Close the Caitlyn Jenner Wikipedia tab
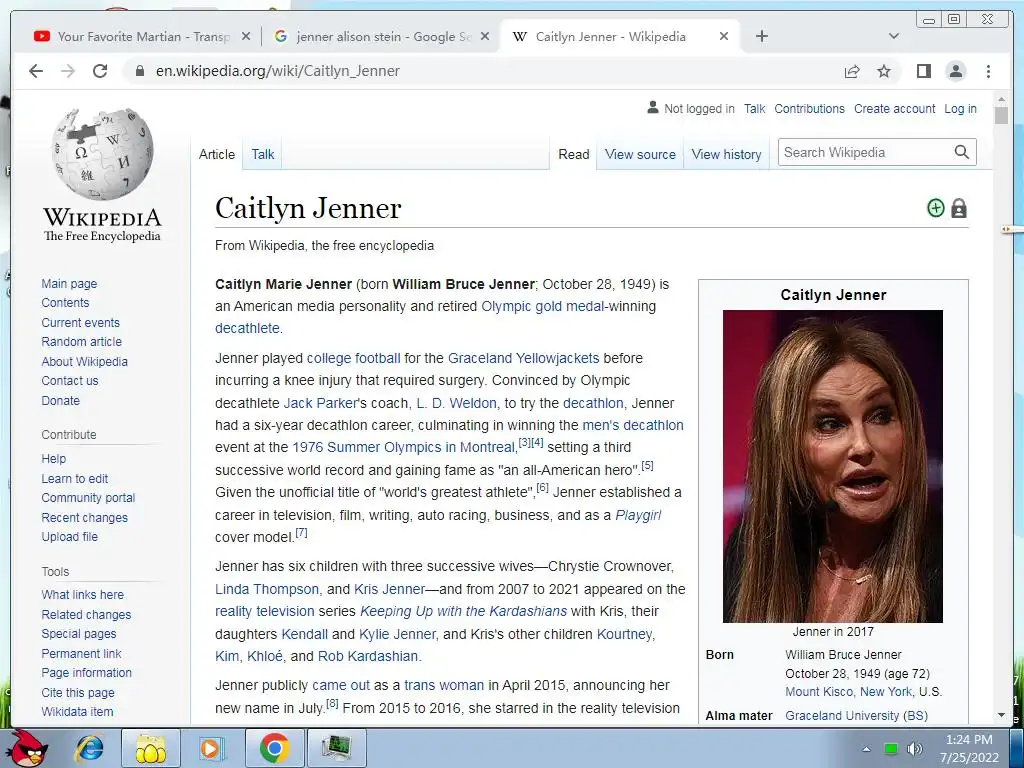The height and width of the screenshot is (768, 1024). tap(724, 37)
